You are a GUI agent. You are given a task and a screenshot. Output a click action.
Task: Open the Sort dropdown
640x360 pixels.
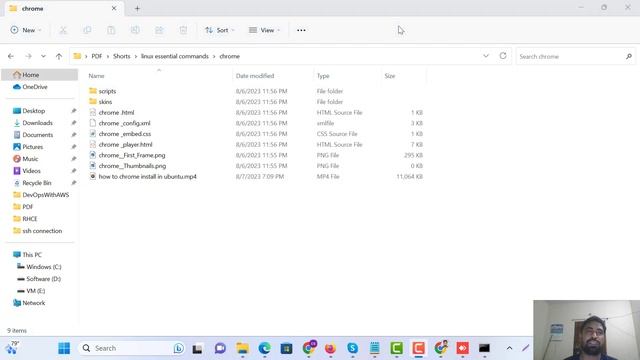pyautogui.click(x=220, y=30)
